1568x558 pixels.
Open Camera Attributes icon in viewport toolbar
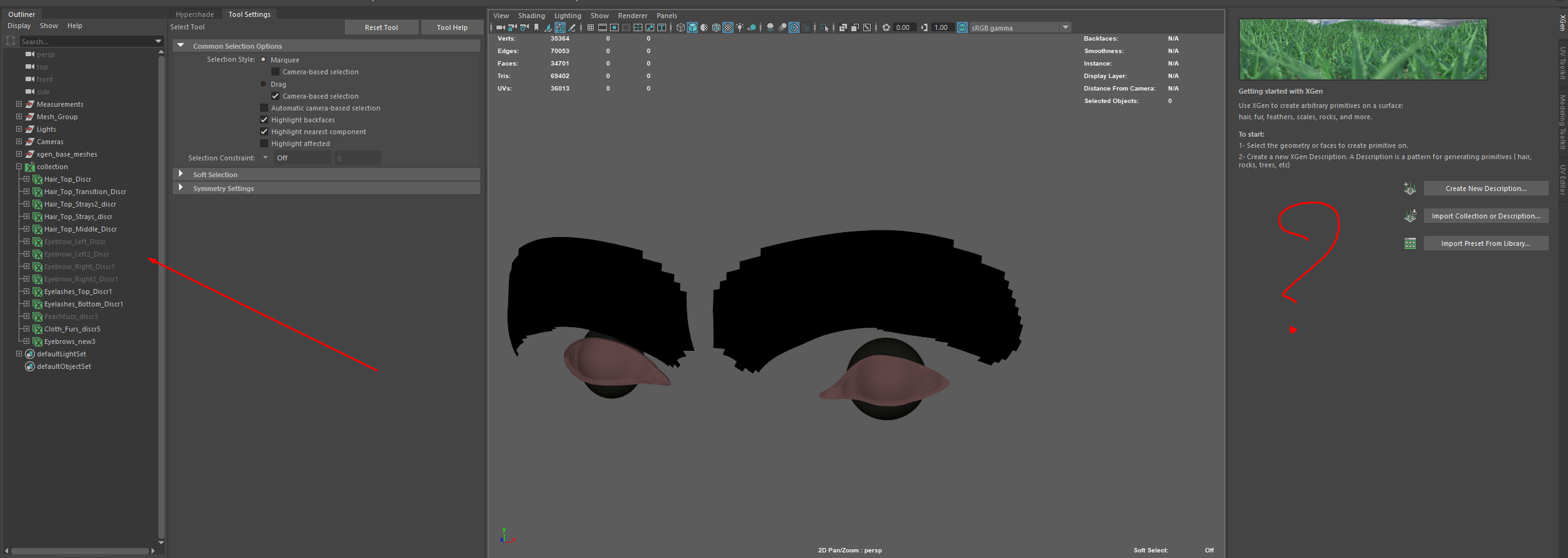point(524,27)
